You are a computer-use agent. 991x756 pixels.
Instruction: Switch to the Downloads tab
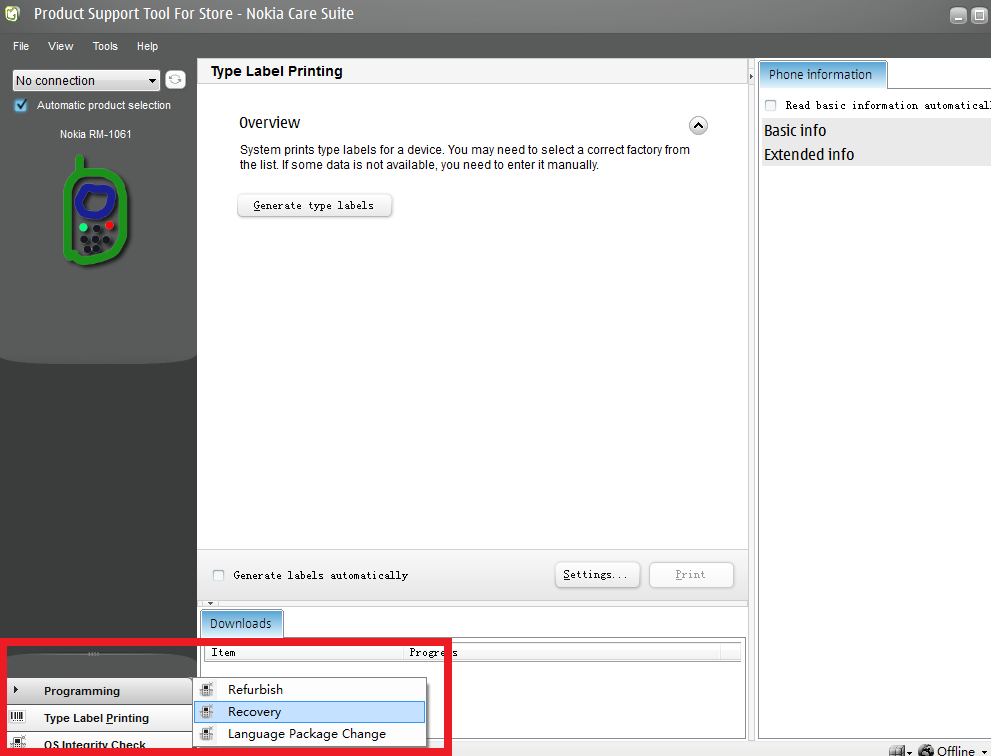pos(241,623)
